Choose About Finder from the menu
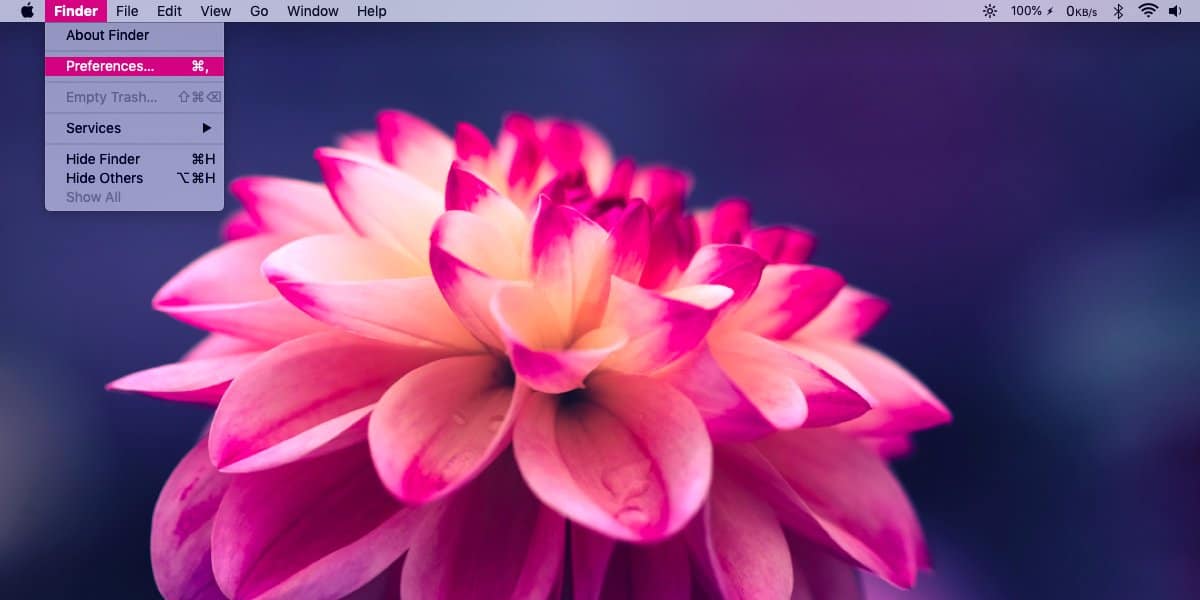 [x=134, y=35]
